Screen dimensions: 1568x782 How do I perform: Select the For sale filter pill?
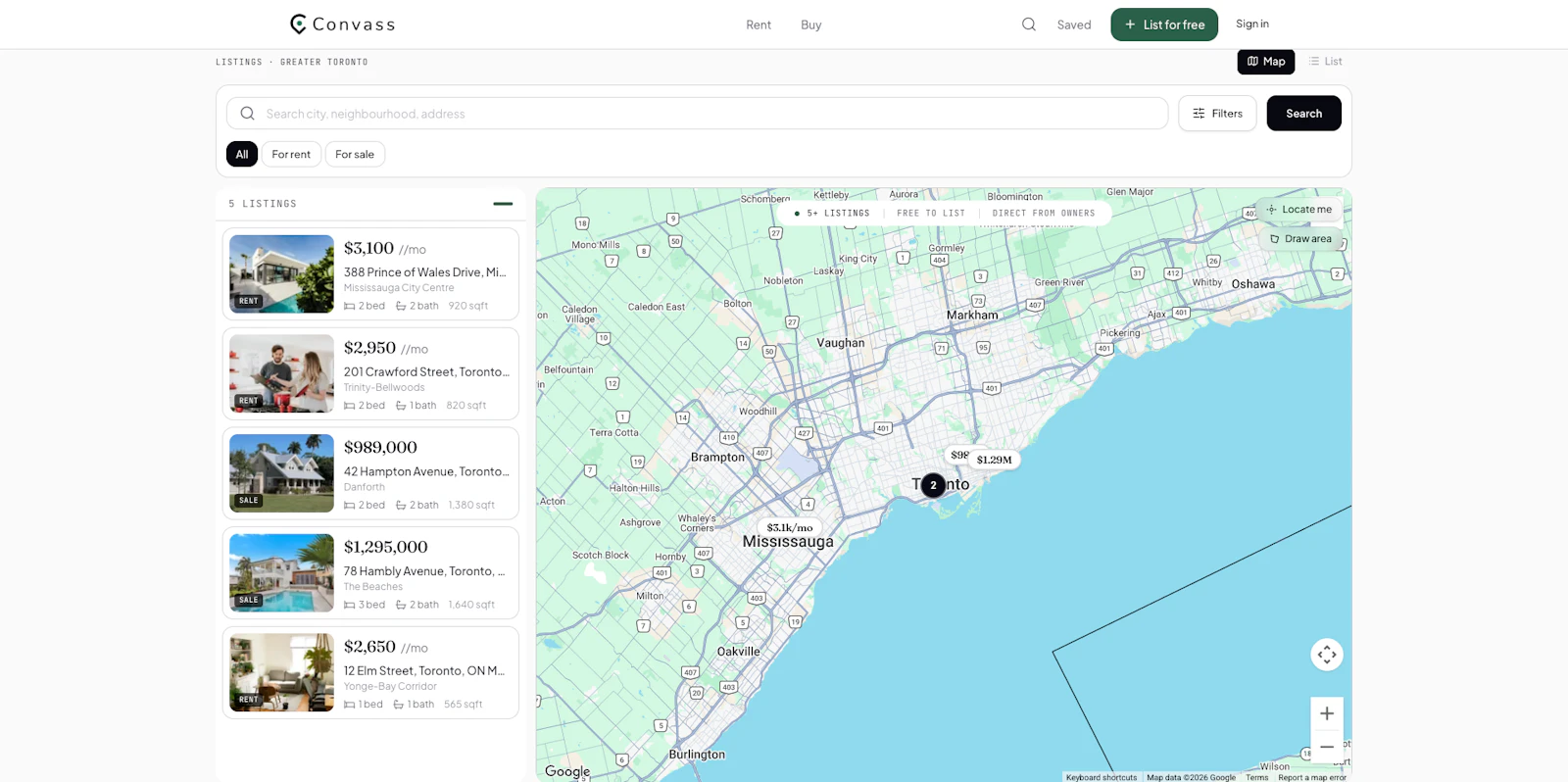(x=355, y=154)
